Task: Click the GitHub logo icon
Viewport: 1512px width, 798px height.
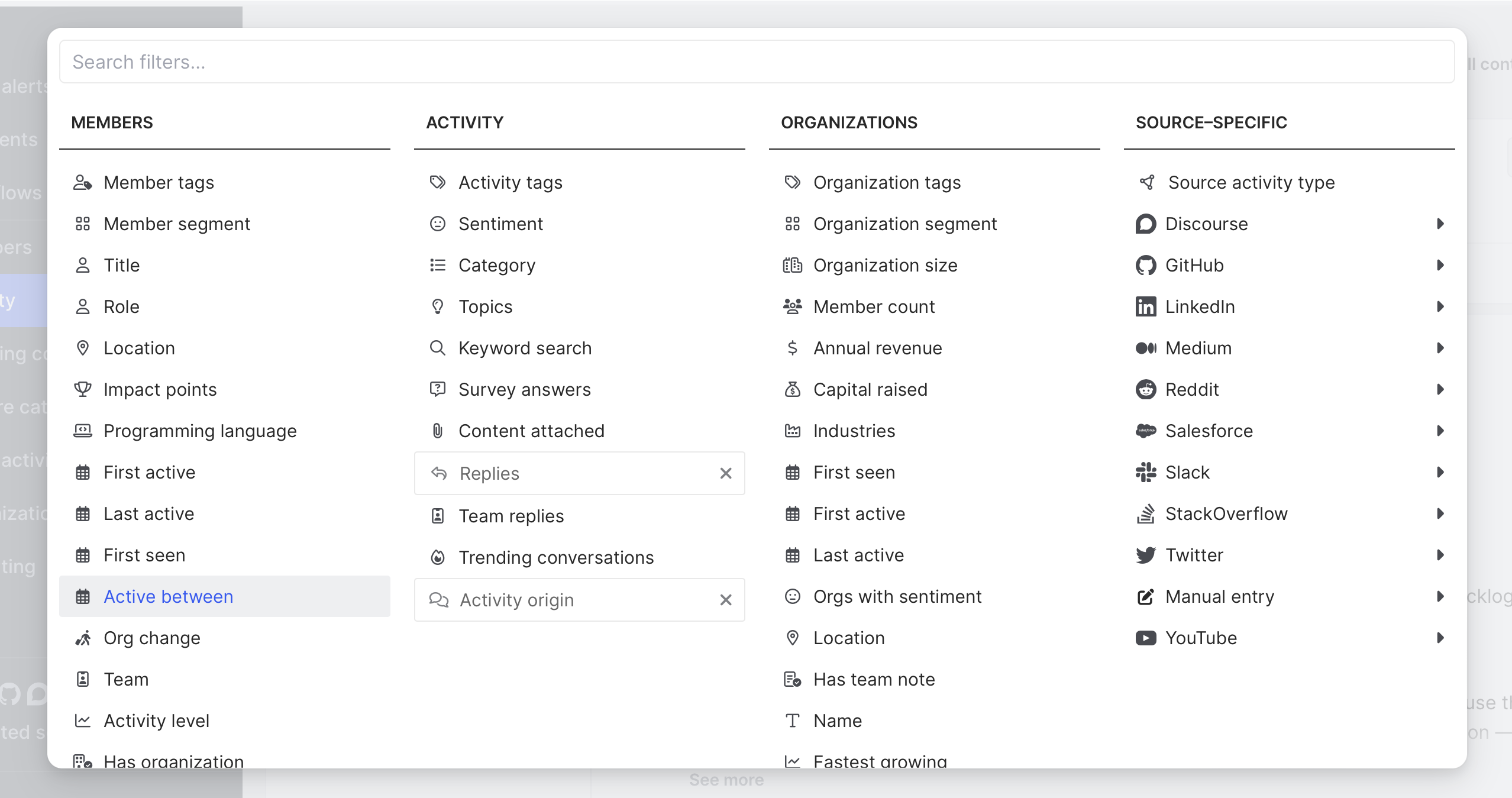Action: click(1145, 266)
